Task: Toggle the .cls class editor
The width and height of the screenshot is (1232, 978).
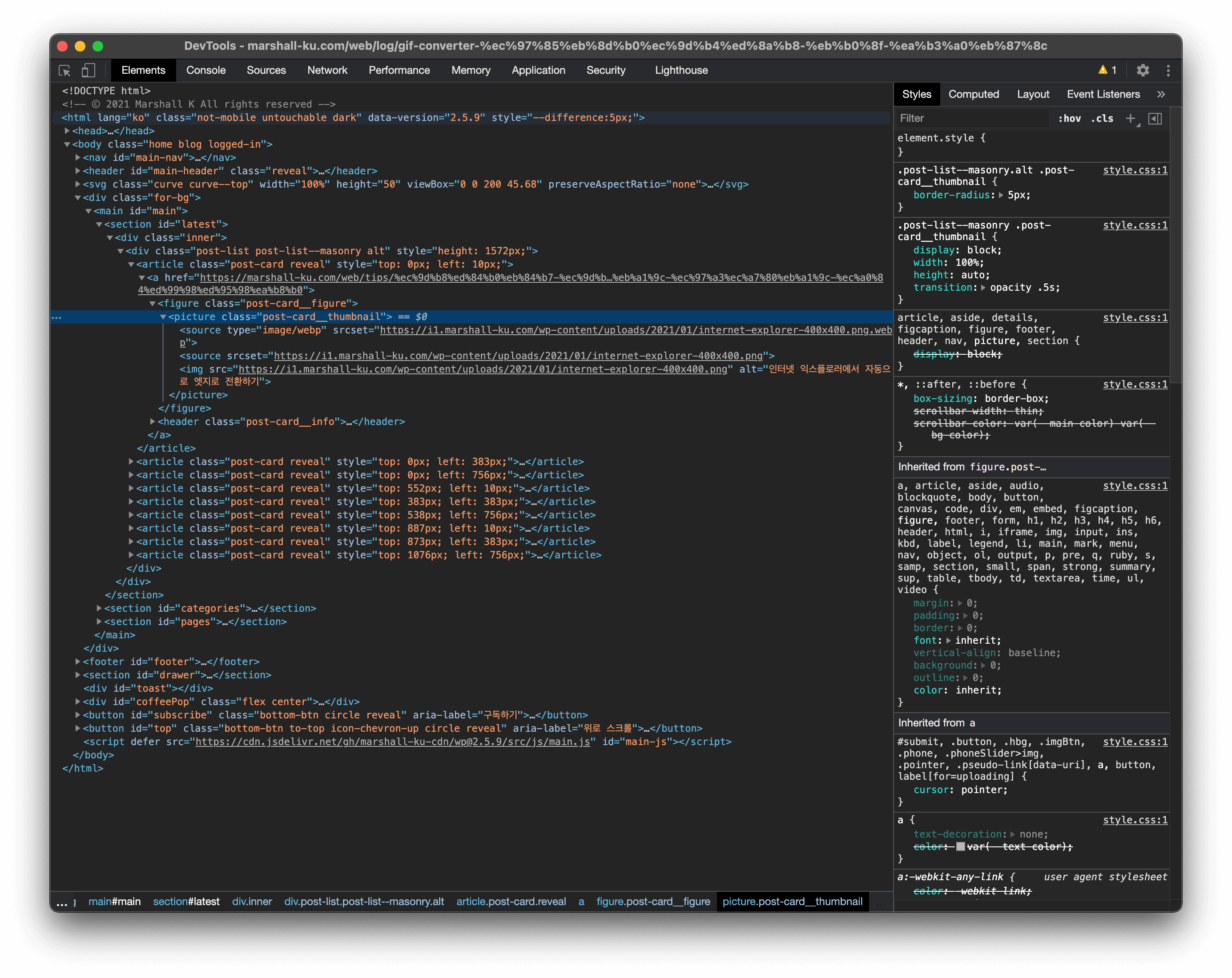Action: [1102, 118]
